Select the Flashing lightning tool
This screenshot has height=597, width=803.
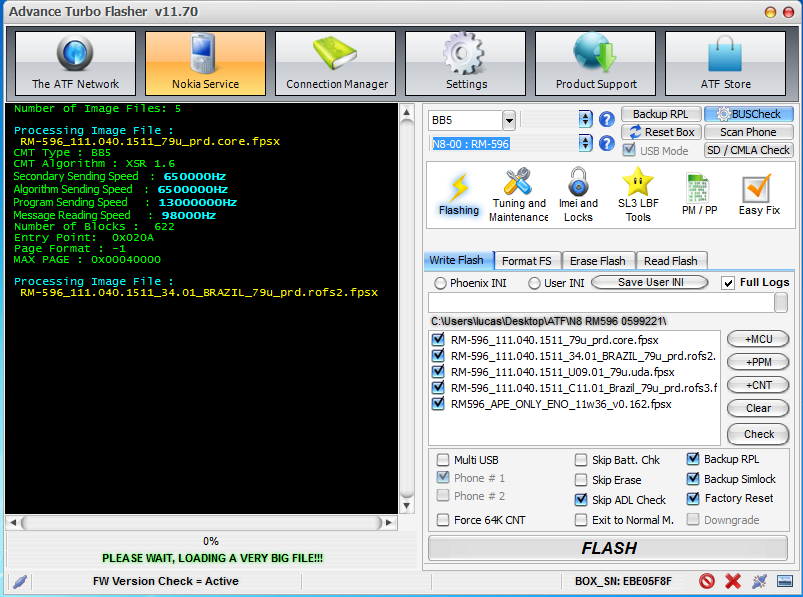pos(458,195)
